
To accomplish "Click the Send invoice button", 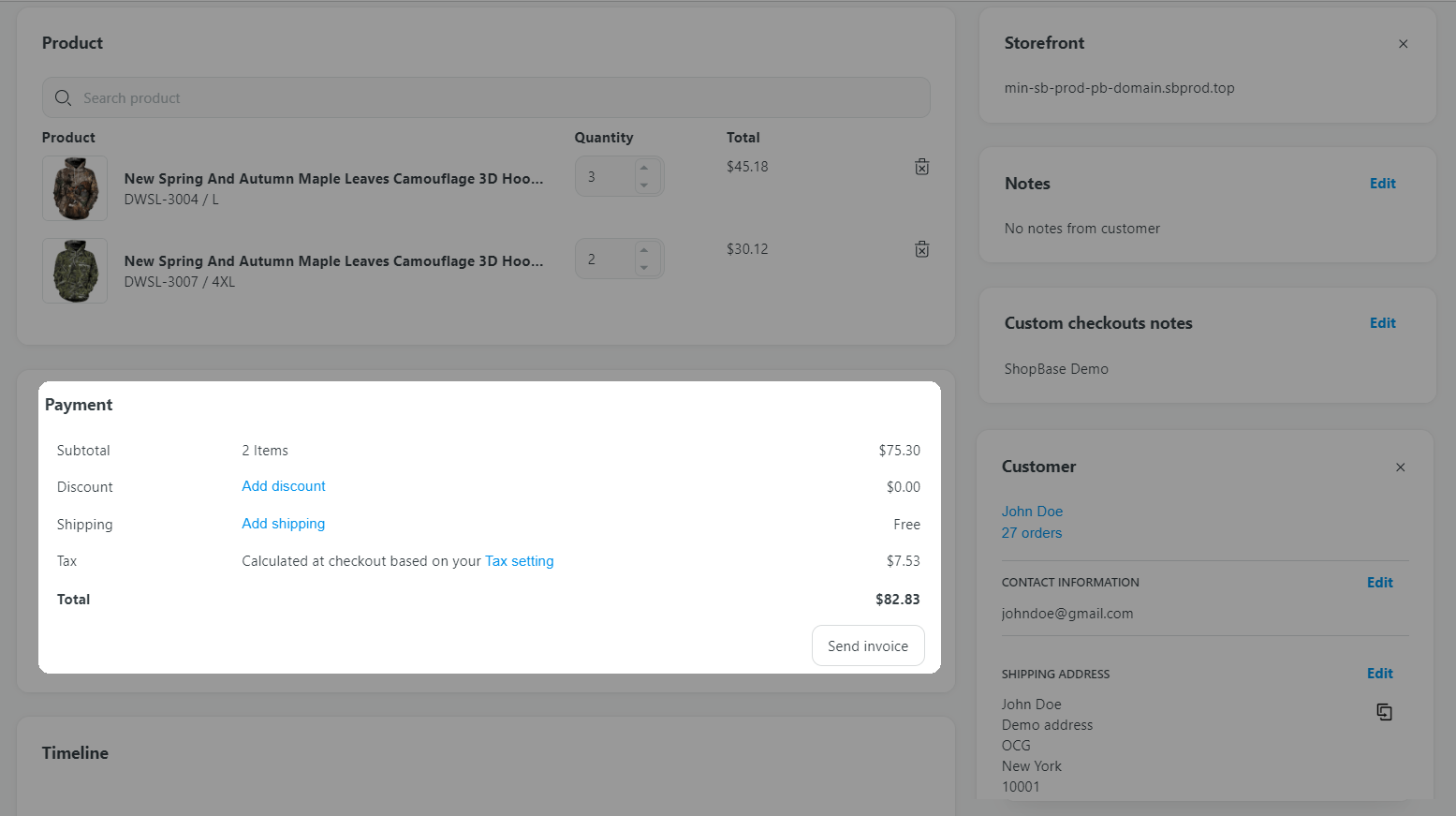I will [x=868, y=645].
